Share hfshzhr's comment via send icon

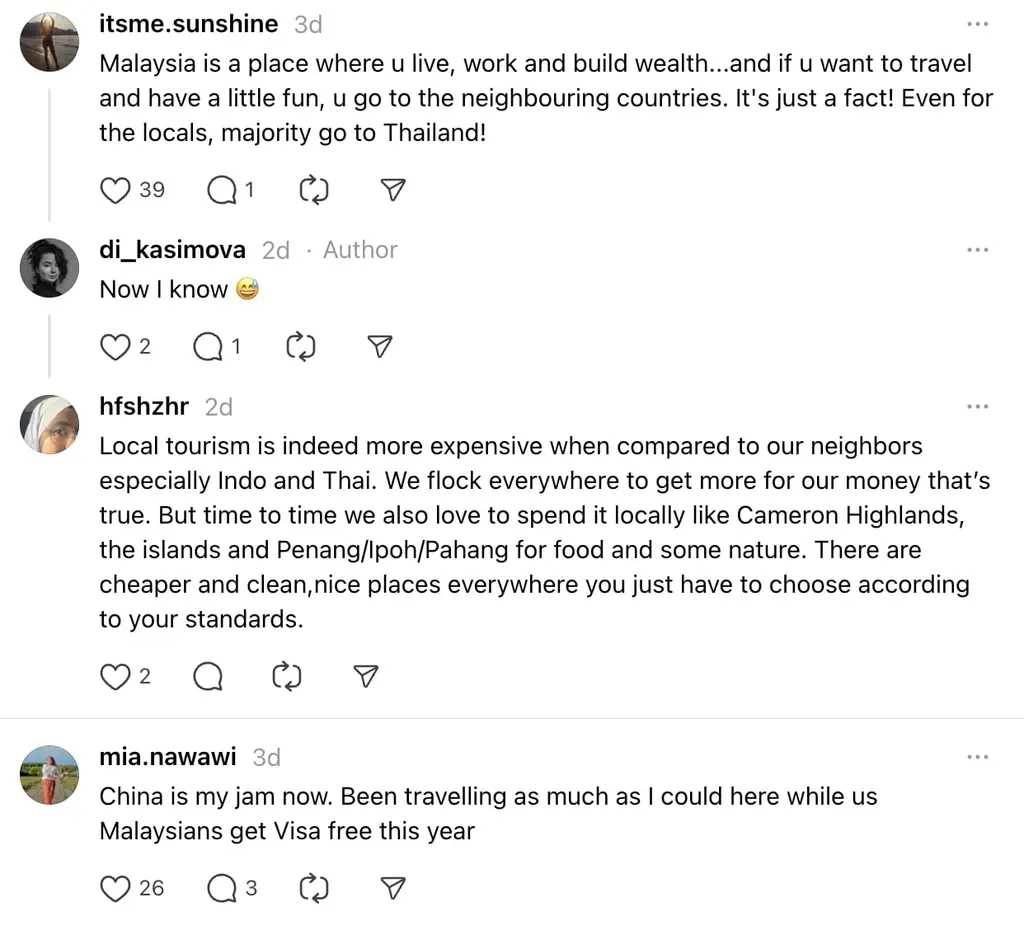pos(367,677)
